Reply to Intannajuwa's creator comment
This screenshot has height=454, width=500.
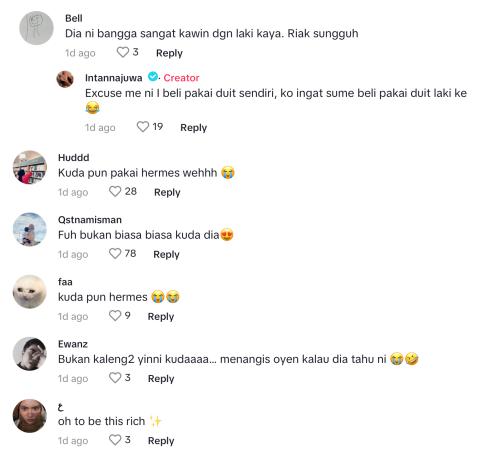tap(194, 128)
